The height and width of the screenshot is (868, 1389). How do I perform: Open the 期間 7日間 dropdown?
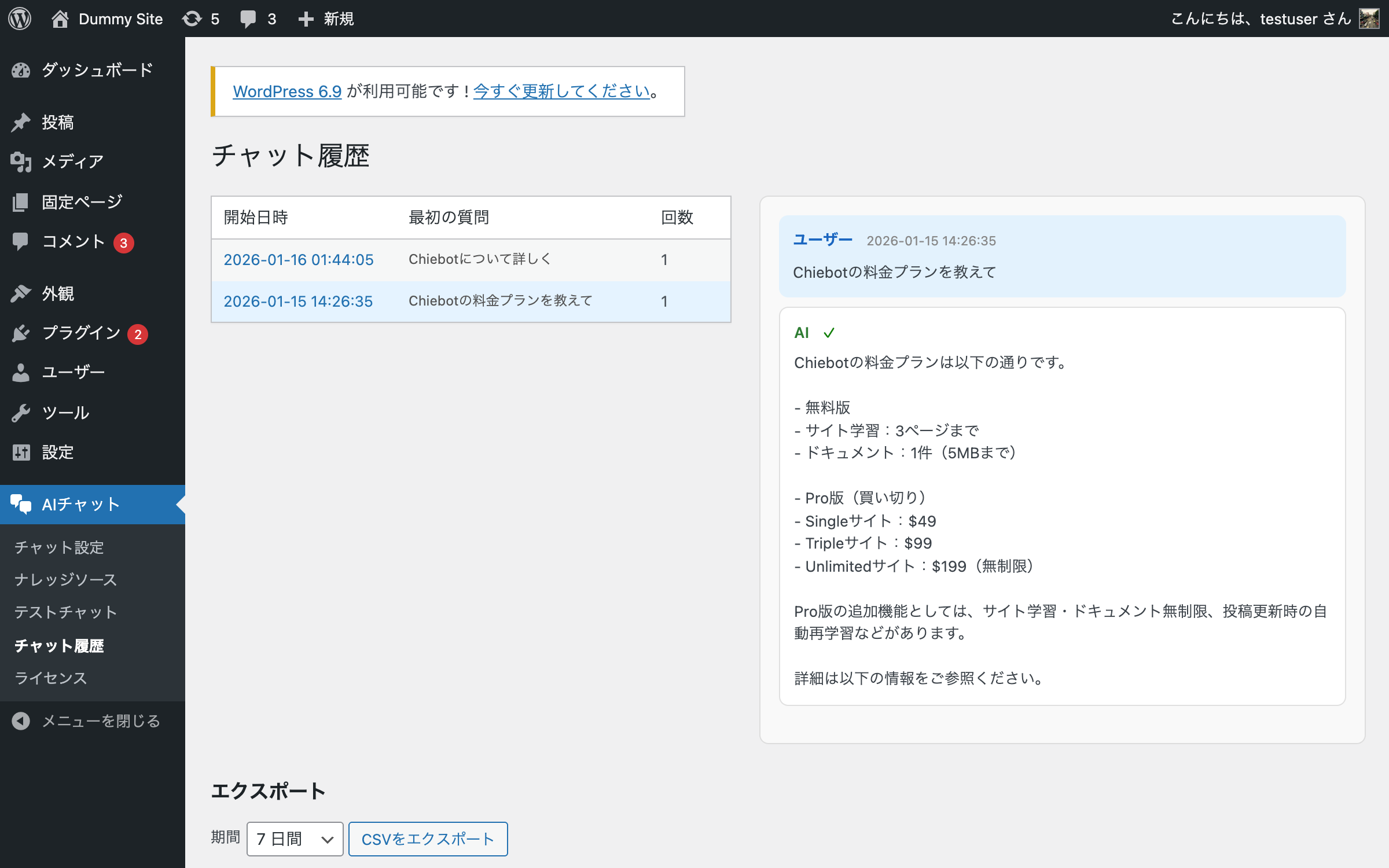click(x=295, y=838)
